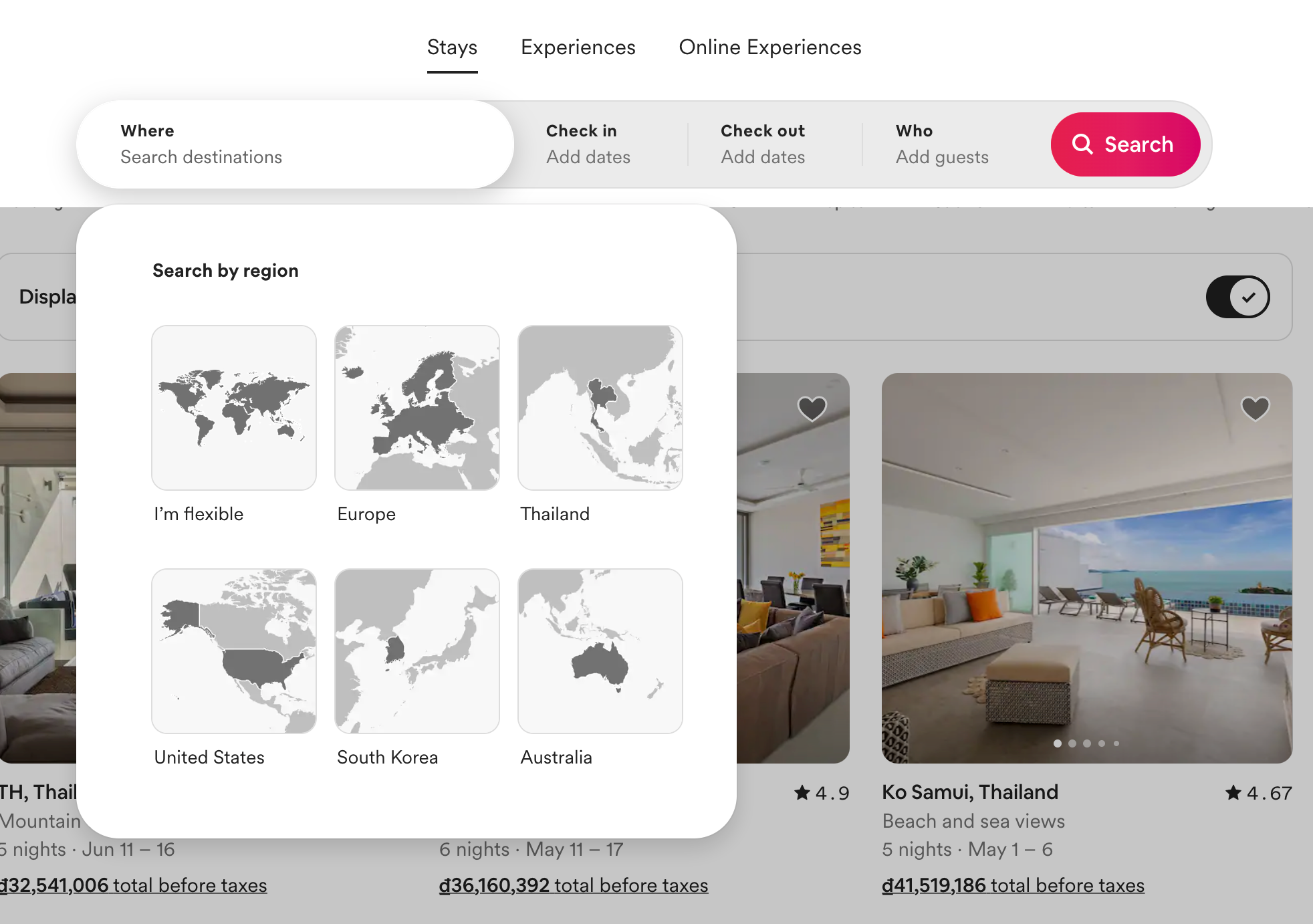Click the 4.9 star rating

[821, 793]
